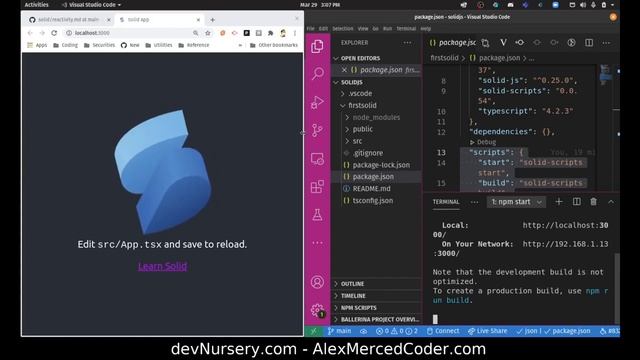
Task: Open Explorer panel more actions ellipsis
Action: click(407, 42)
